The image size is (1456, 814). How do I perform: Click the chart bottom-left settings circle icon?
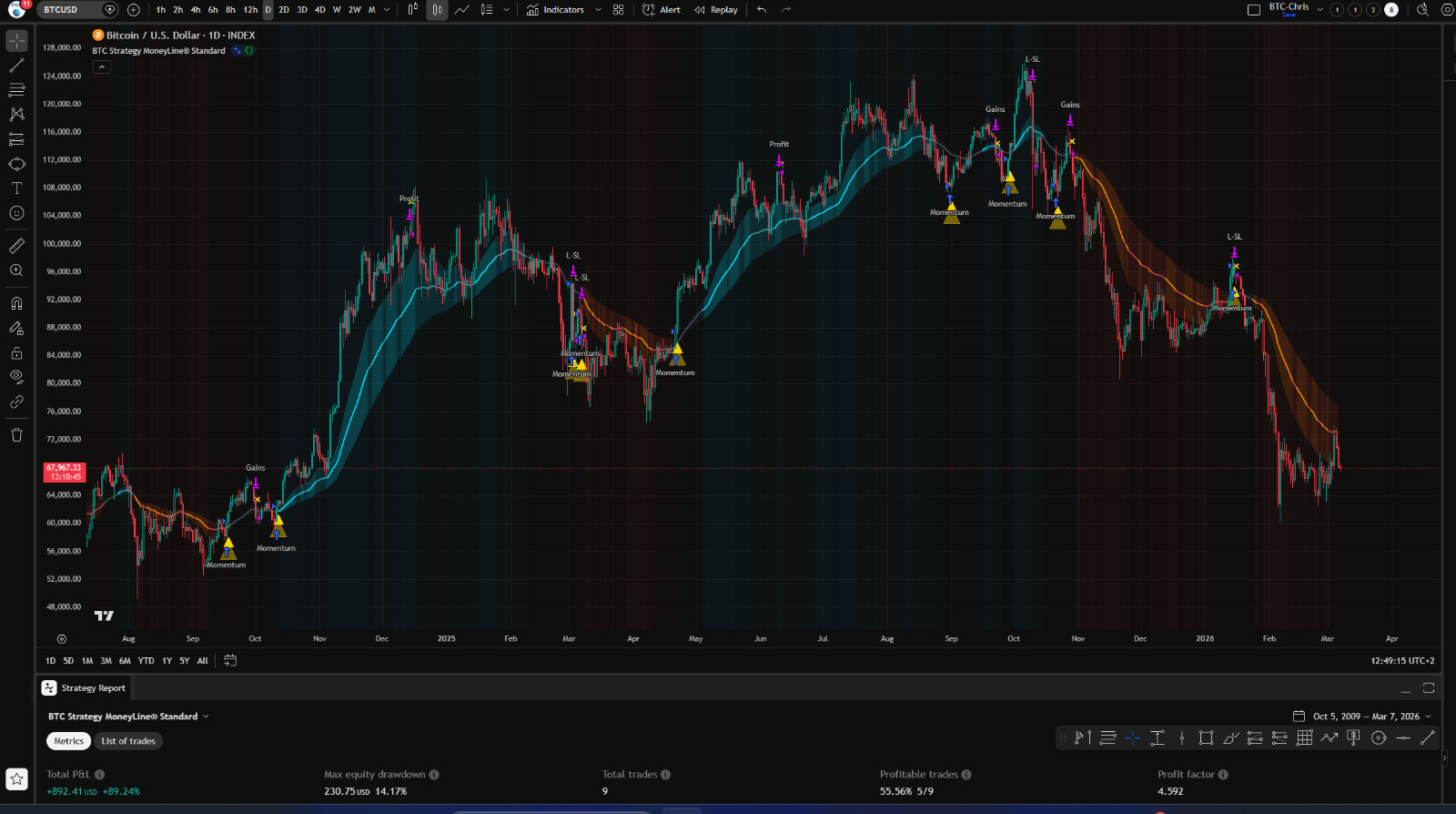point(62,639)
